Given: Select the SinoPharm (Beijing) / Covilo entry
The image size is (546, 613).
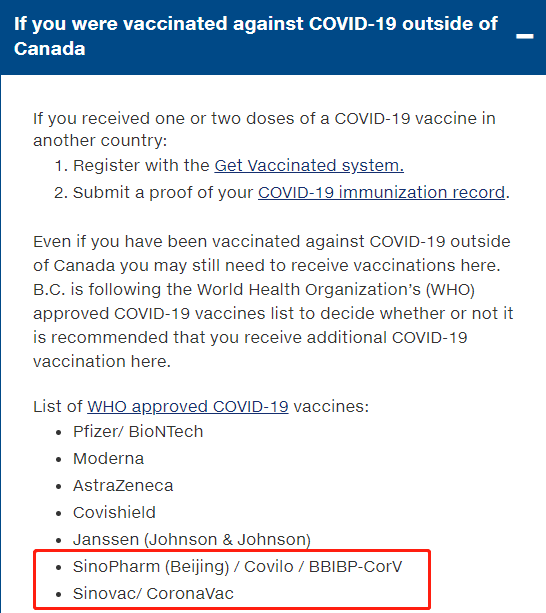Looking at the screenshot, I should [x=237, y=566].
